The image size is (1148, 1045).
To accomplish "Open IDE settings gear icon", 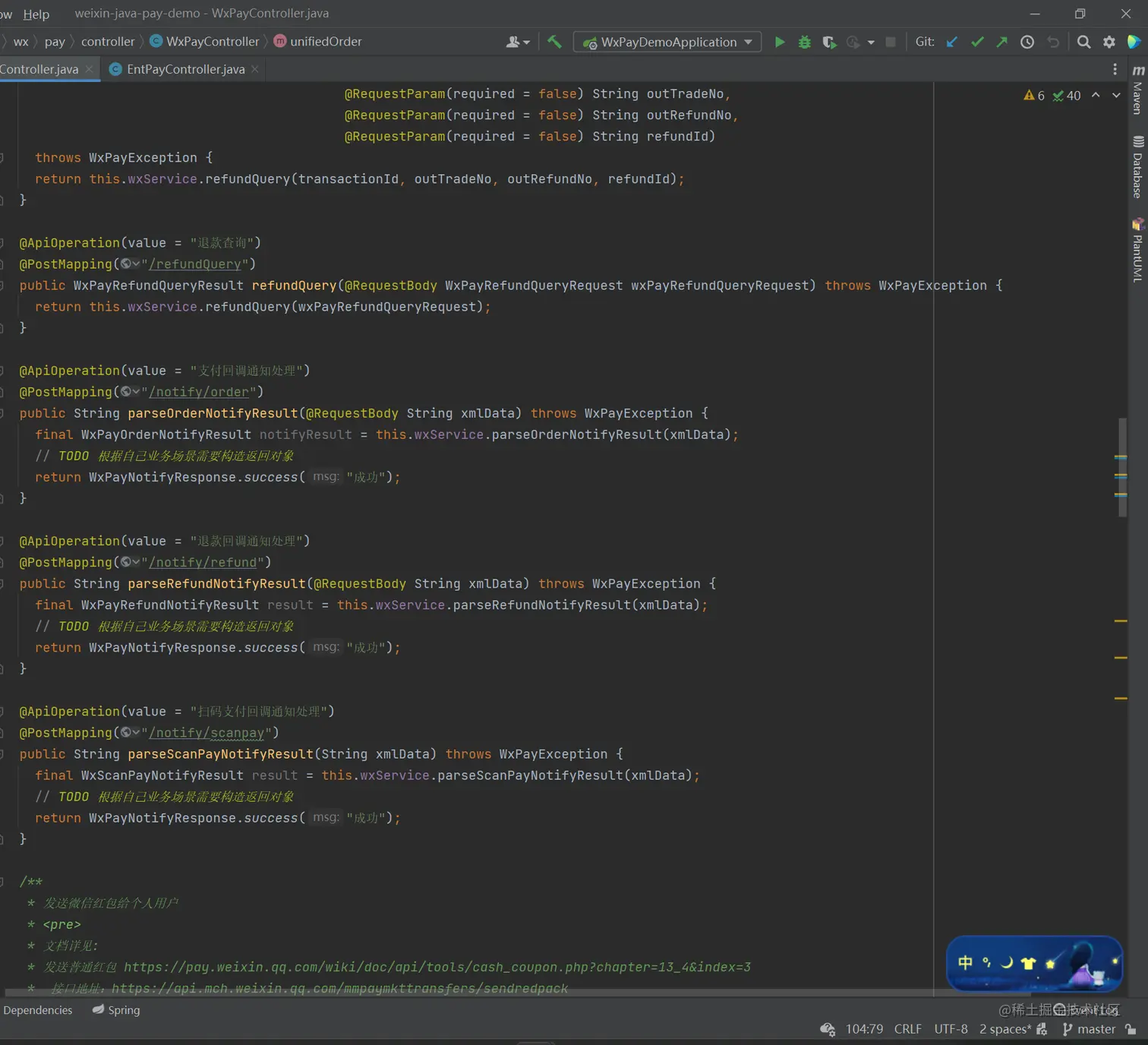I will (1109, 43).
